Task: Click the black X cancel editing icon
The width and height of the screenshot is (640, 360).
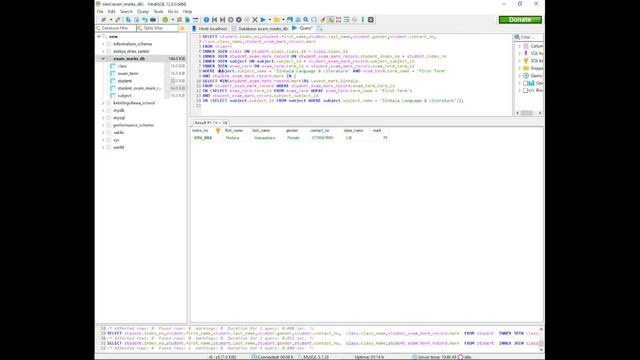Action: 255,20
